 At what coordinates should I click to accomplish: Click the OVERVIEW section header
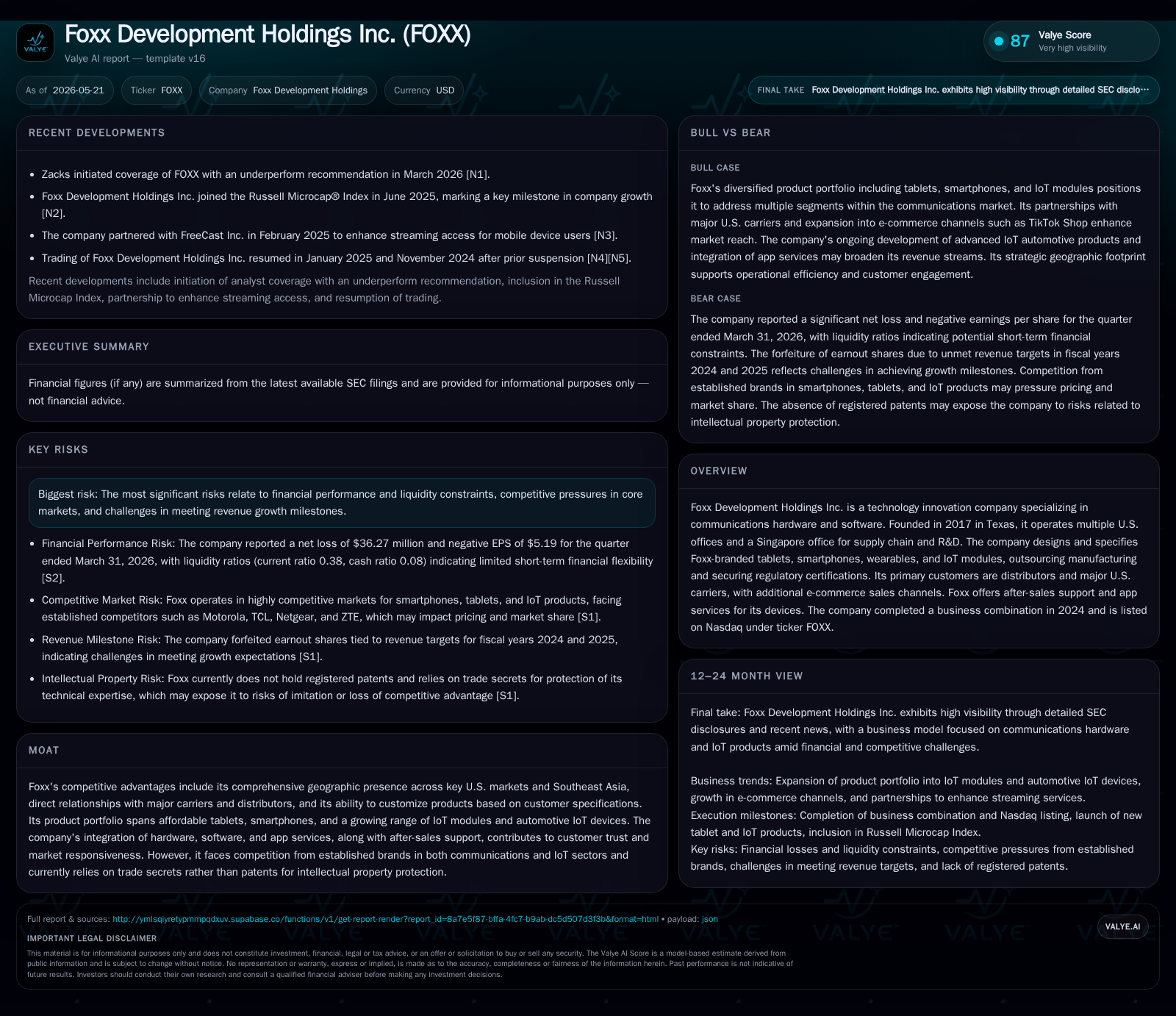(719, 471)
